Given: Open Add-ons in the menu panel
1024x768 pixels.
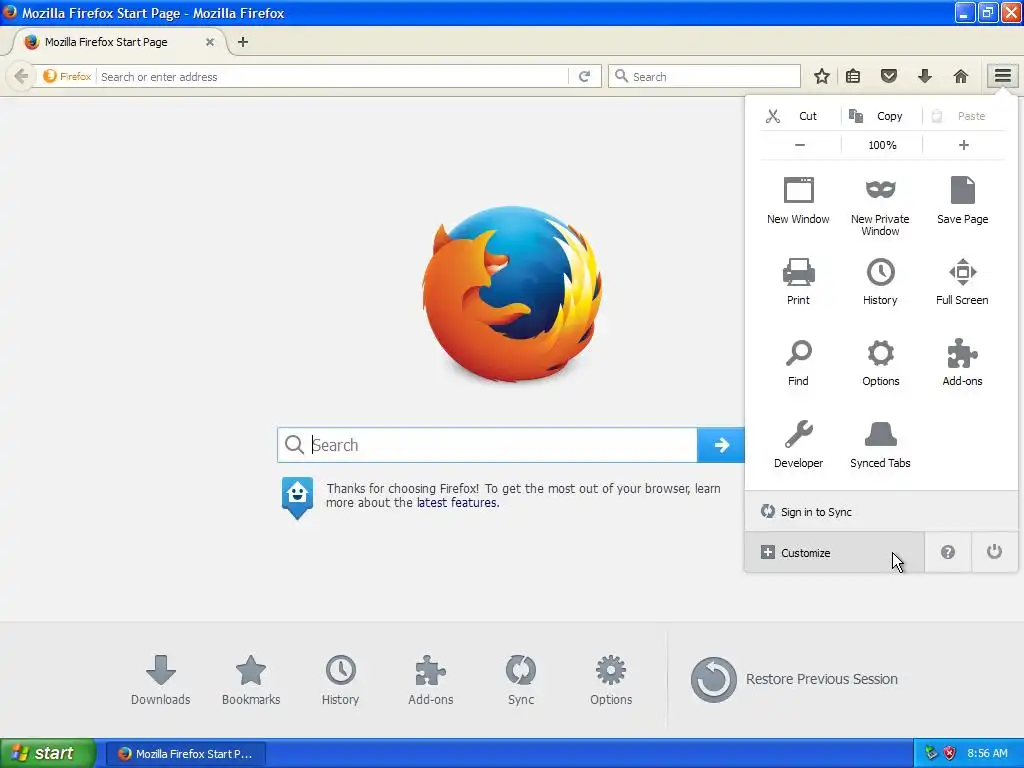Looking at the screenshot, I should (x=963, y=363).
